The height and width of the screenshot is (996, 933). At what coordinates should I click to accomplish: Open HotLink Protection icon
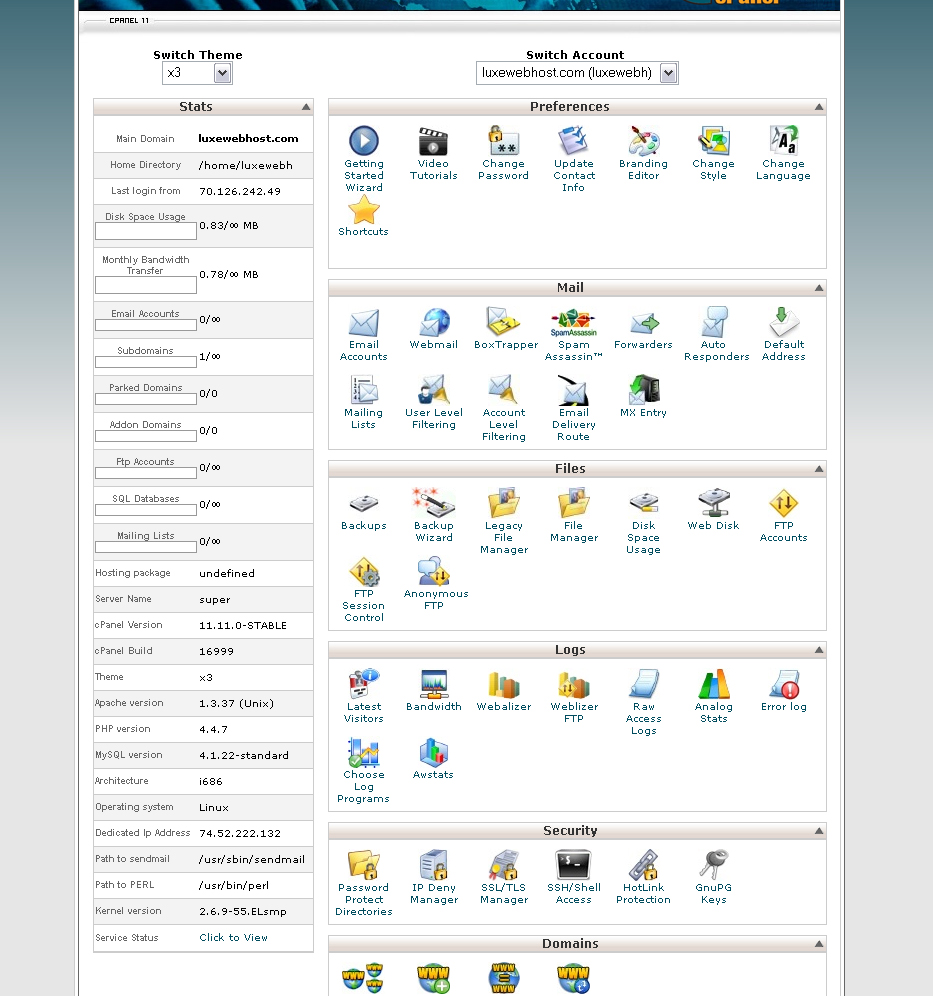(643, 865)
